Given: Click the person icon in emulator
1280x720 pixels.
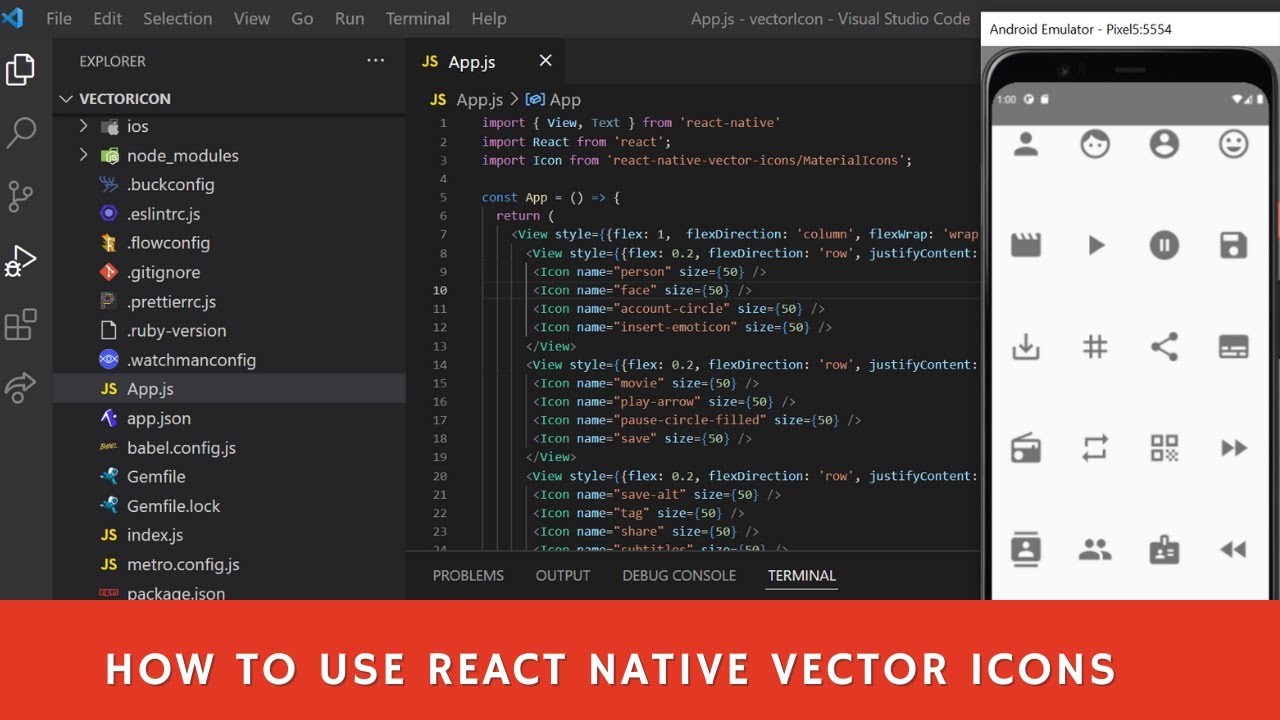Looking at the screenshot, I should coord(1026,144).
